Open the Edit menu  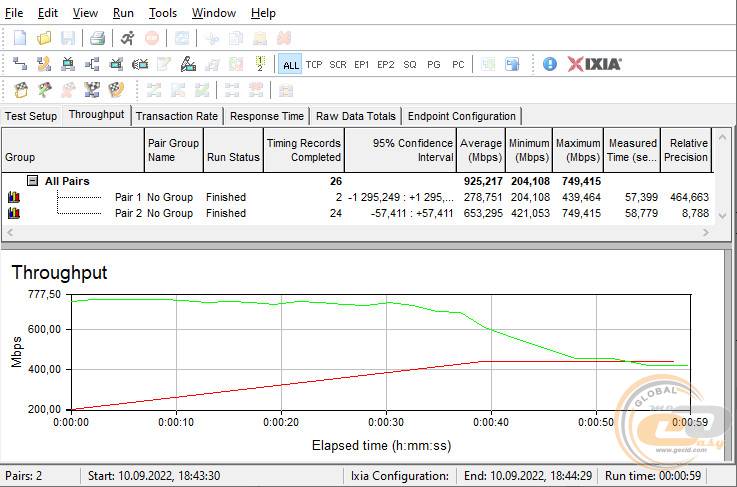point(48,13)
